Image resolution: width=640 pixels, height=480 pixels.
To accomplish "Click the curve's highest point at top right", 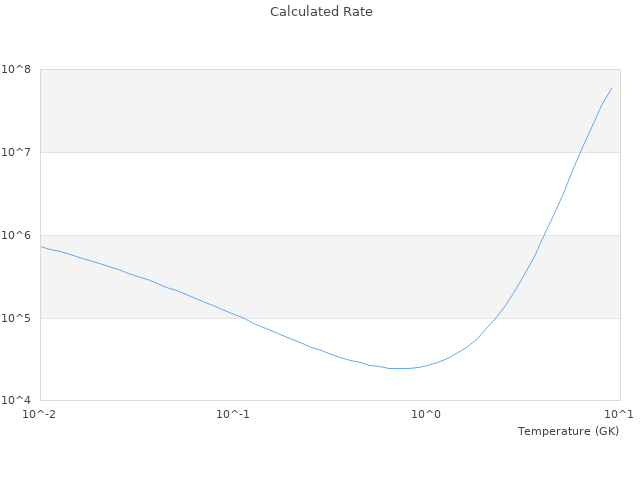I will (x=611, y=88).
